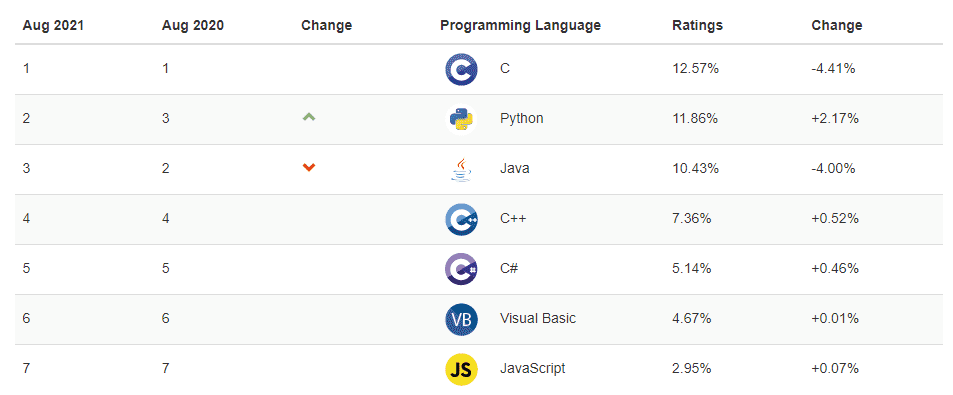Image resolution: width=953 pixels, height=395 pixels.
Task: Select the Programming Language column header
Action: tap(520, 26)
